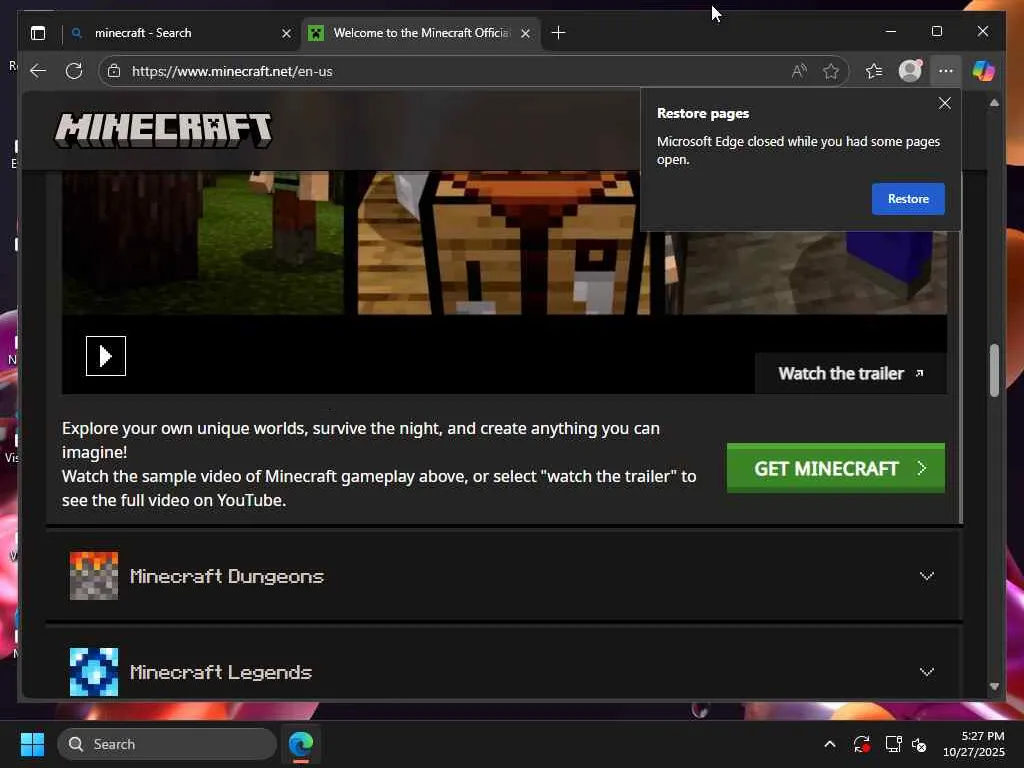1024x768 pixels.
Task: Add this page to favorites star
Action: 831,71
